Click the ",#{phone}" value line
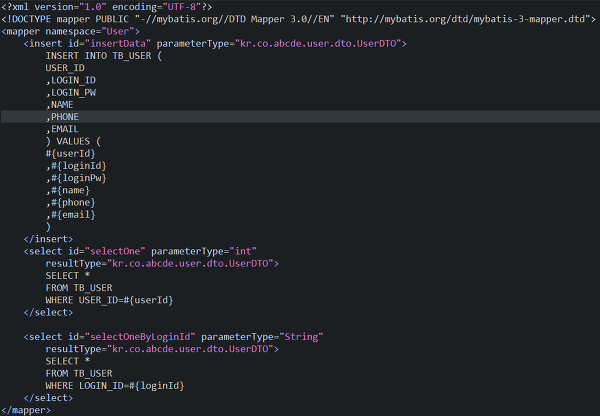The height and width of the screenshot is (416, 600). click(70, 202)
